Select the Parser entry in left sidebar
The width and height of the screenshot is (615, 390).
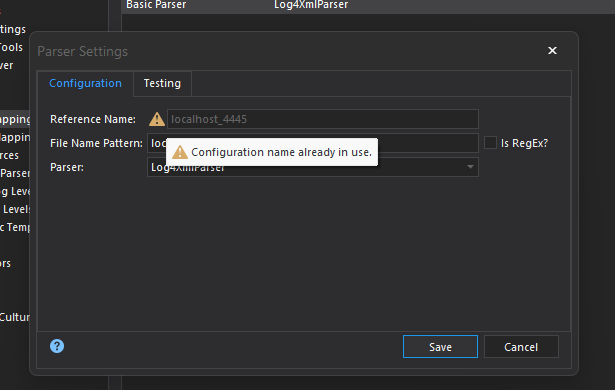15,173
